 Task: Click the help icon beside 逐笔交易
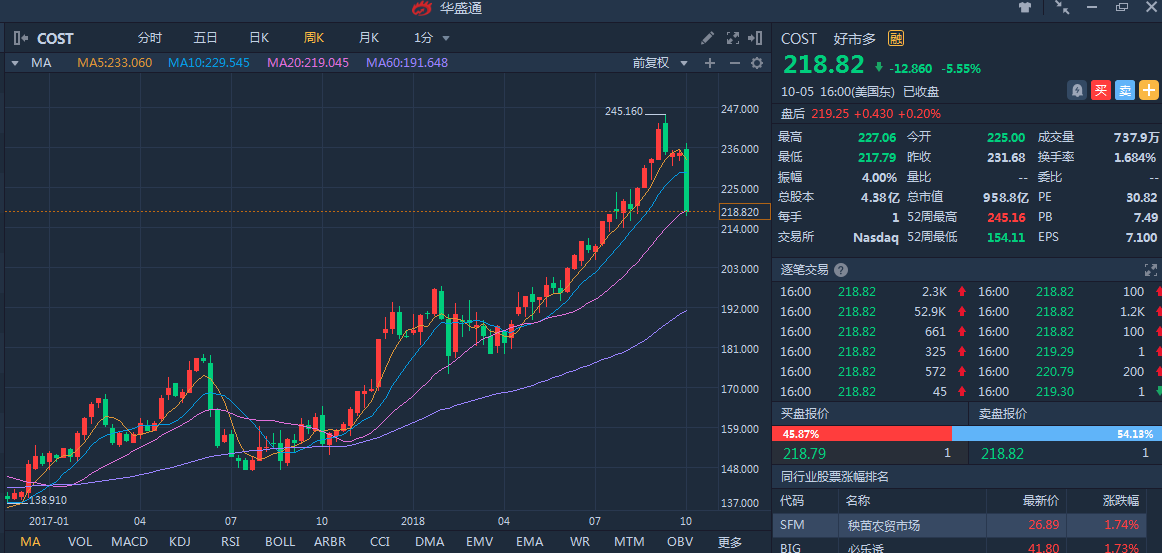click(841, 270)
